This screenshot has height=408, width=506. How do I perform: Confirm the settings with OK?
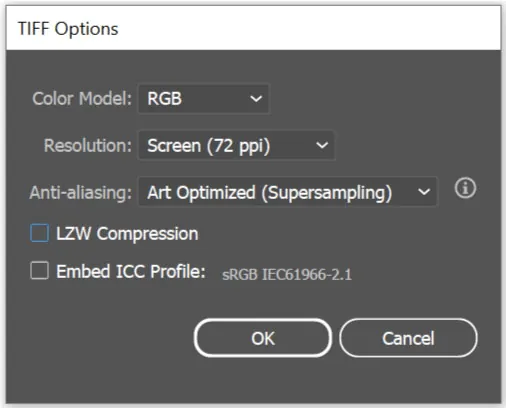point(263,338)
